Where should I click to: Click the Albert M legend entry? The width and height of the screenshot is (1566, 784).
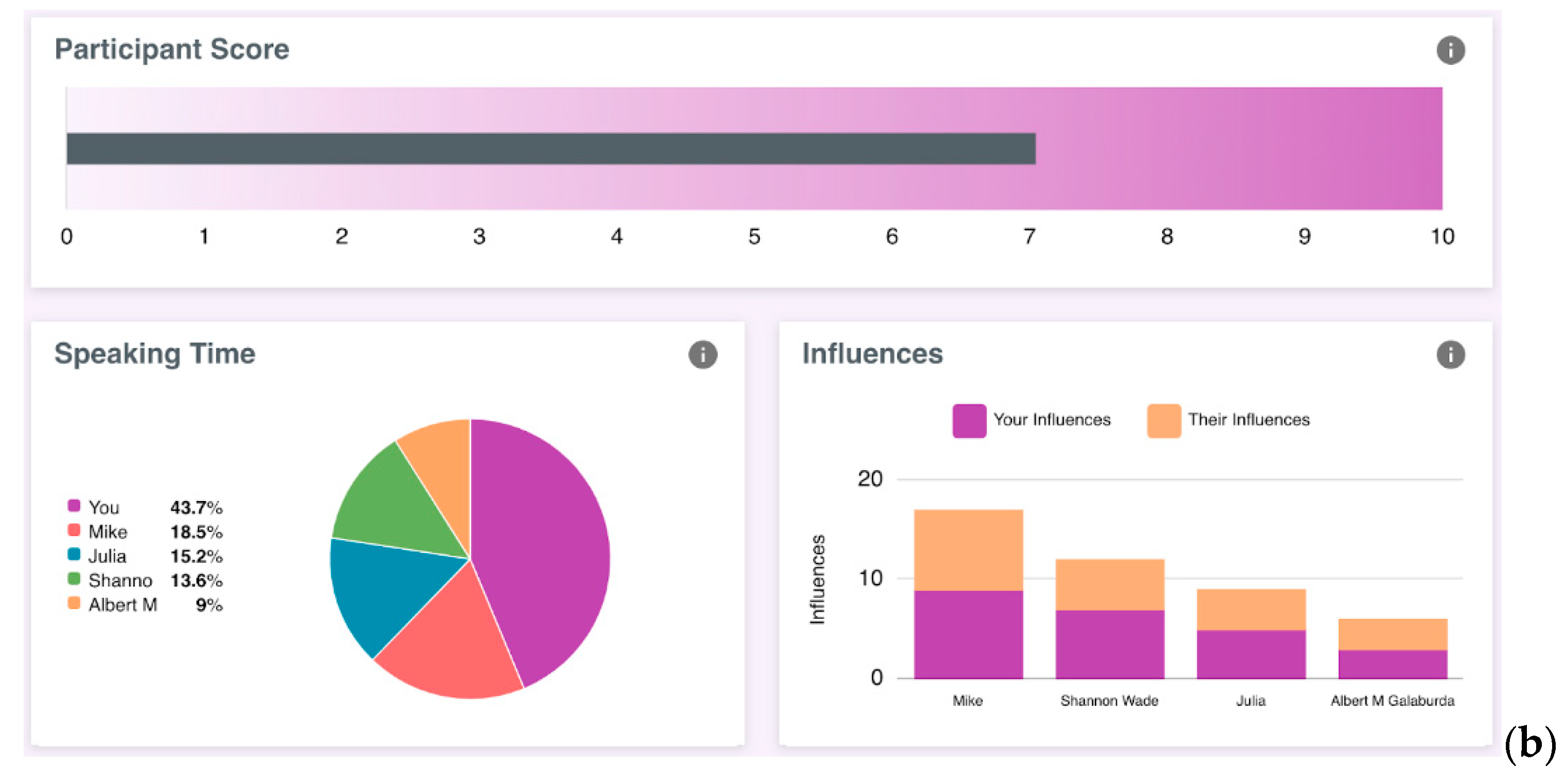coord(122,604)
